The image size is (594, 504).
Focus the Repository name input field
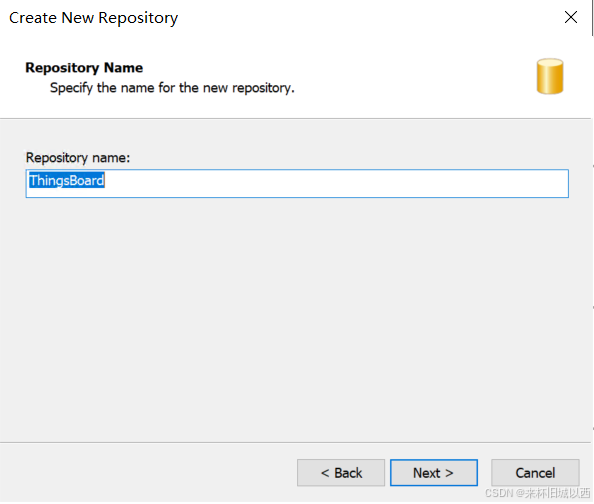[x=297, y=183]
